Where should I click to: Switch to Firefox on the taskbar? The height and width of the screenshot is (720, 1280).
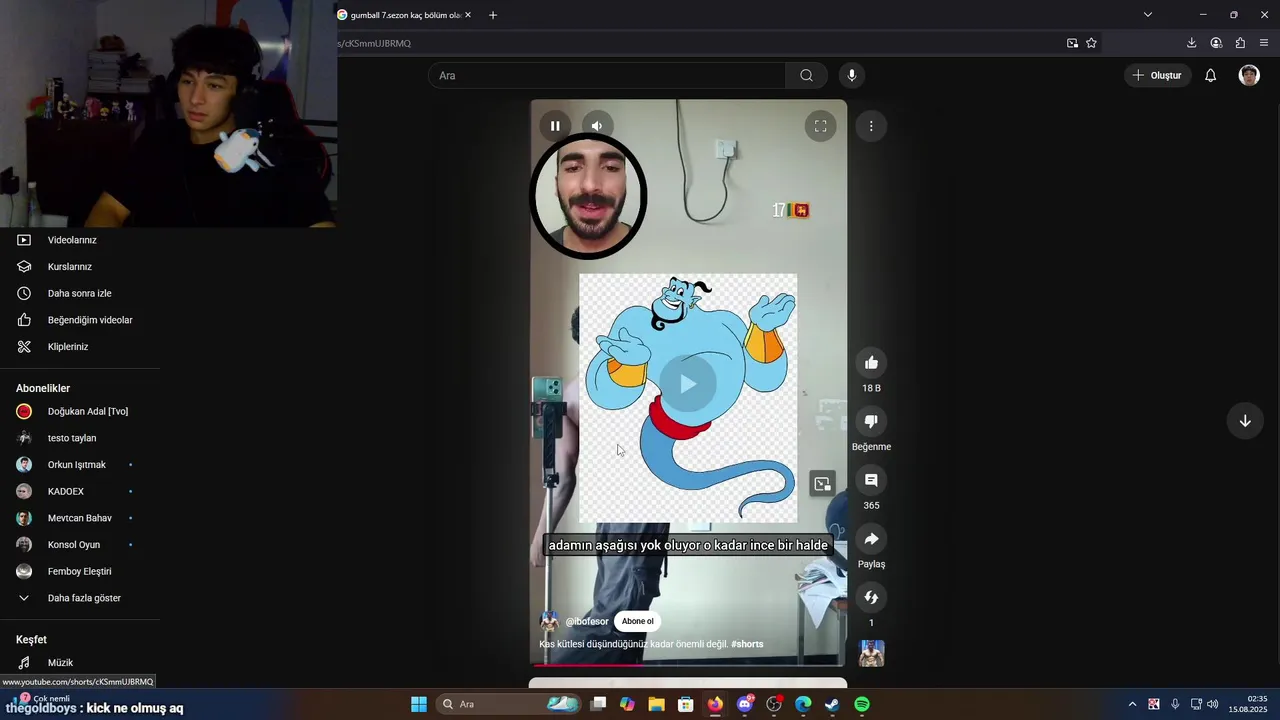click(715, 704)
